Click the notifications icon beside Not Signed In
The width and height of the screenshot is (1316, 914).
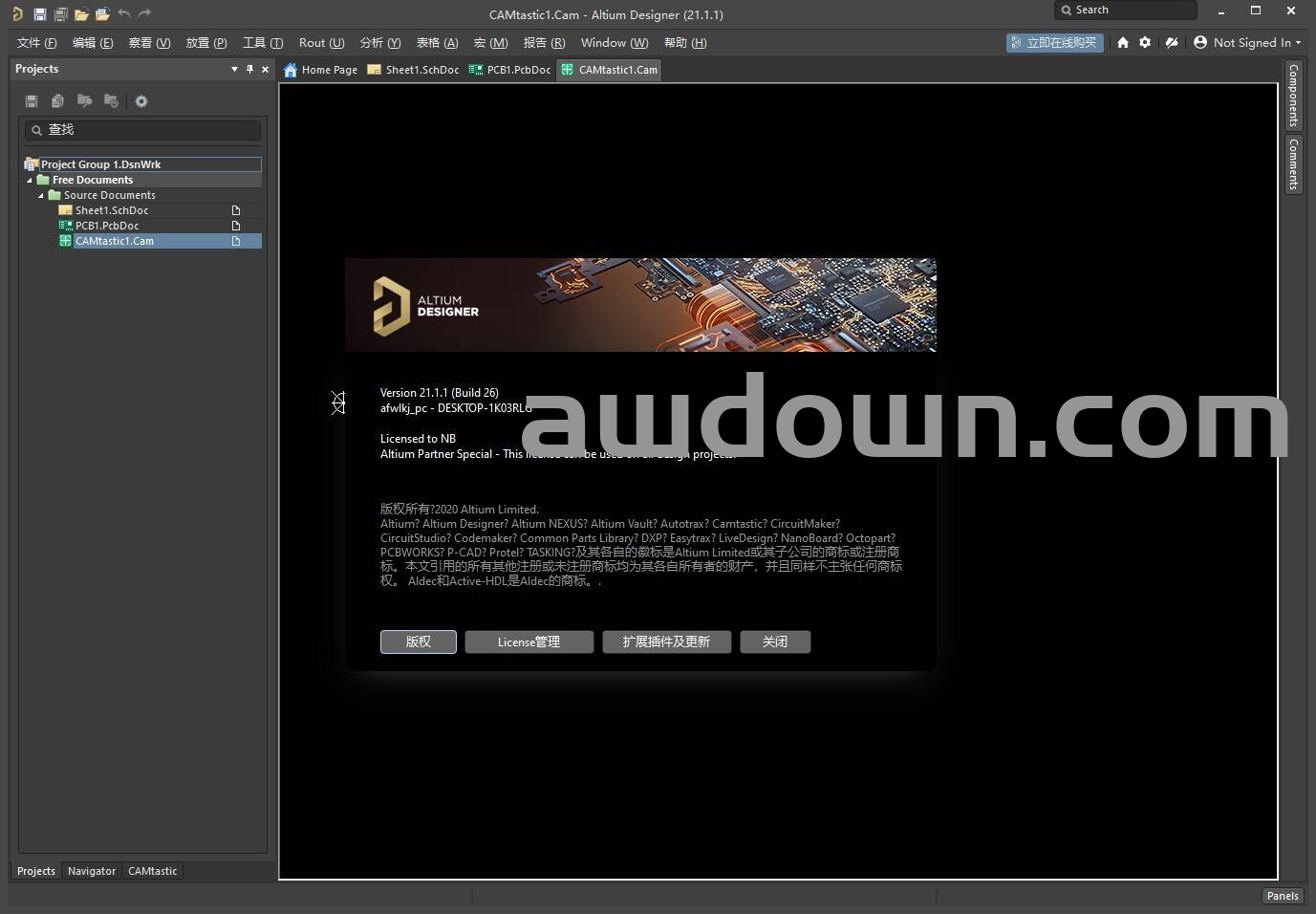(x=1171, y=42)
